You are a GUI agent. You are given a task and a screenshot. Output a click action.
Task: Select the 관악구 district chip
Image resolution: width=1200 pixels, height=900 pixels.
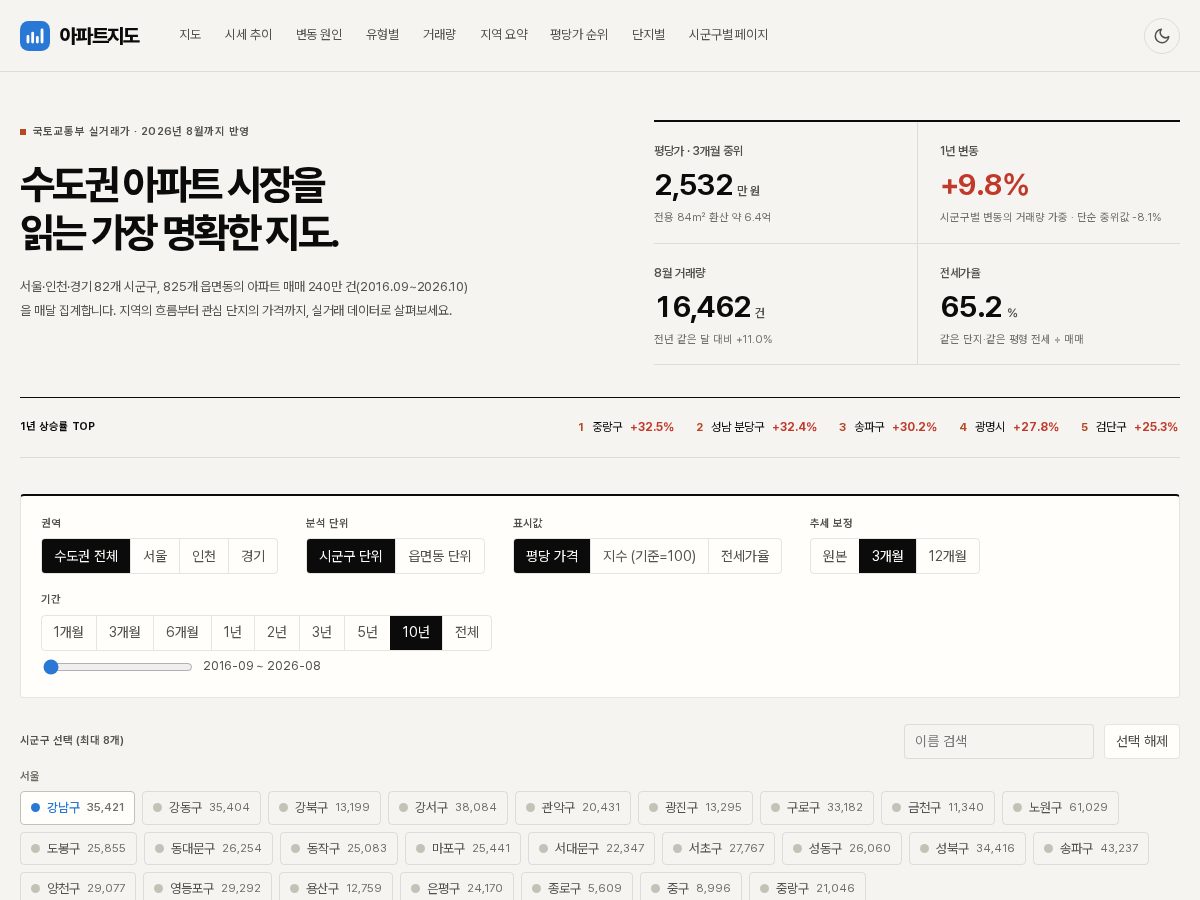pyautogui.click(x=573, y=808)
